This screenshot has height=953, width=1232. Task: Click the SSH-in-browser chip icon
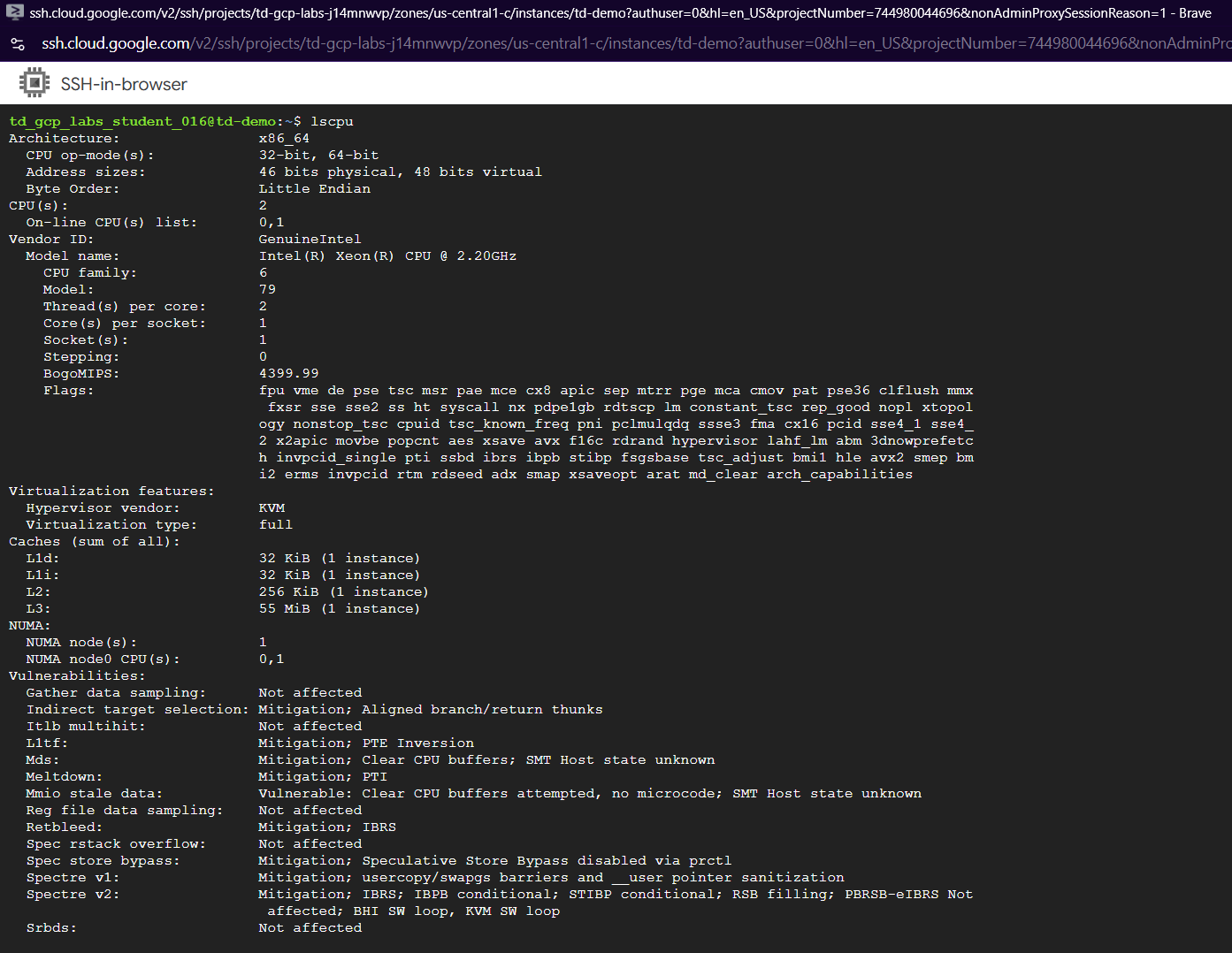(x=34, y=83)
